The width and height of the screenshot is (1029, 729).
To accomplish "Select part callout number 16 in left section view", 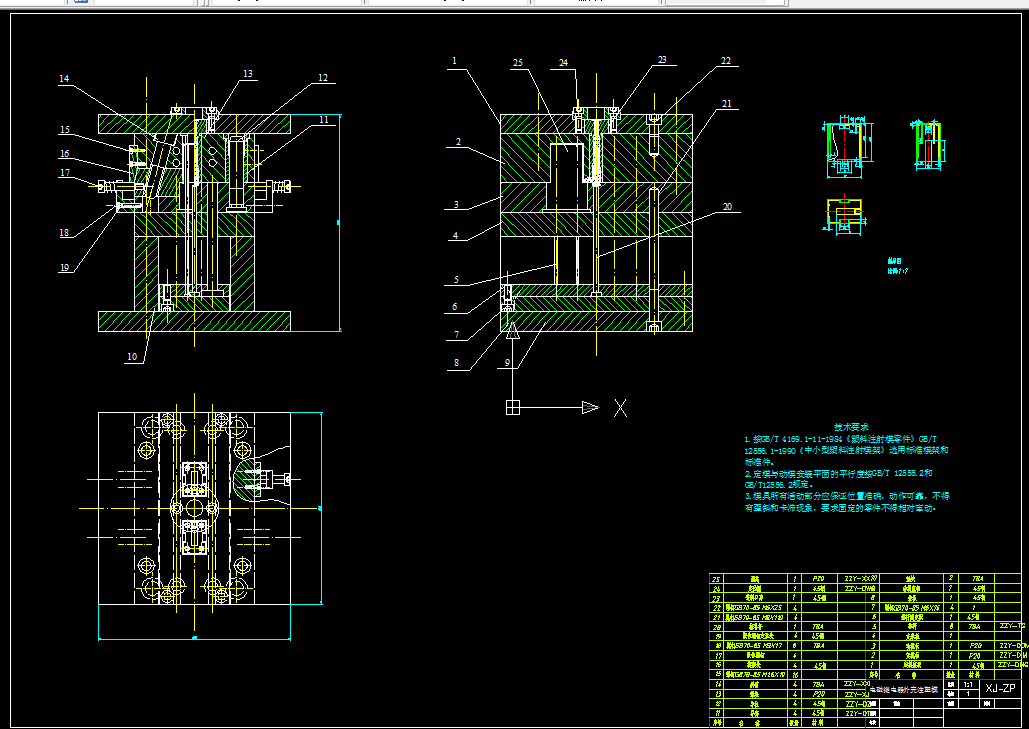I will tap(64, 154).
